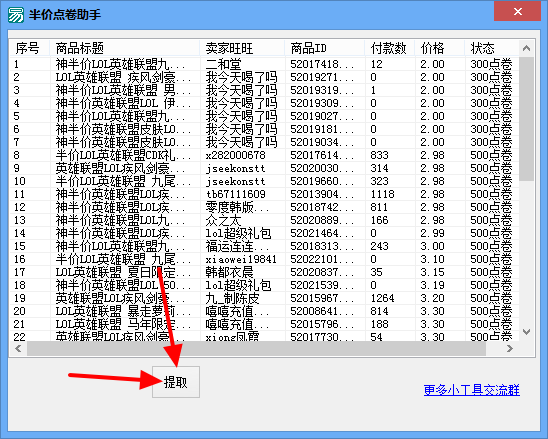Select product ID 52019027... in row 5
548x439 pixels.
coord(322,116)
